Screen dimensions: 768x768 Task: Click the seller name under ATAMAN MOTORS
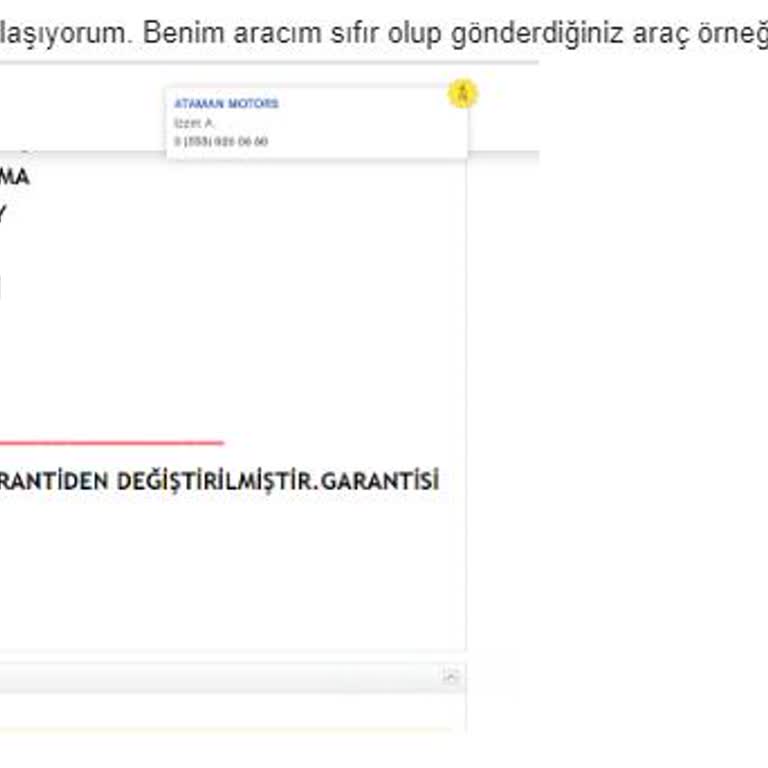[x=194, y=123]
